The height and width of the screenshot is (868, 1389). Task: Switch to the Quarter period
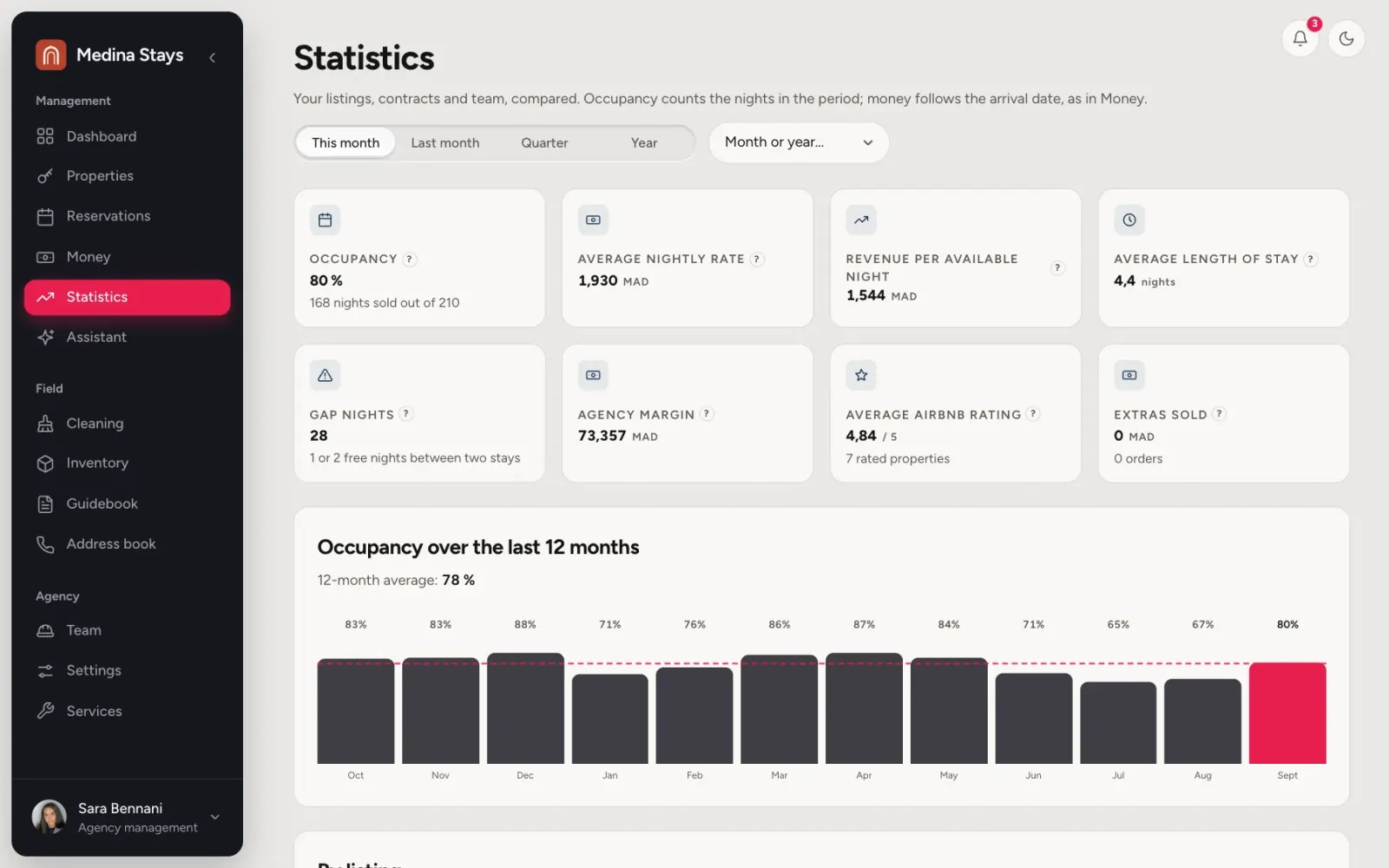[544, 143]
